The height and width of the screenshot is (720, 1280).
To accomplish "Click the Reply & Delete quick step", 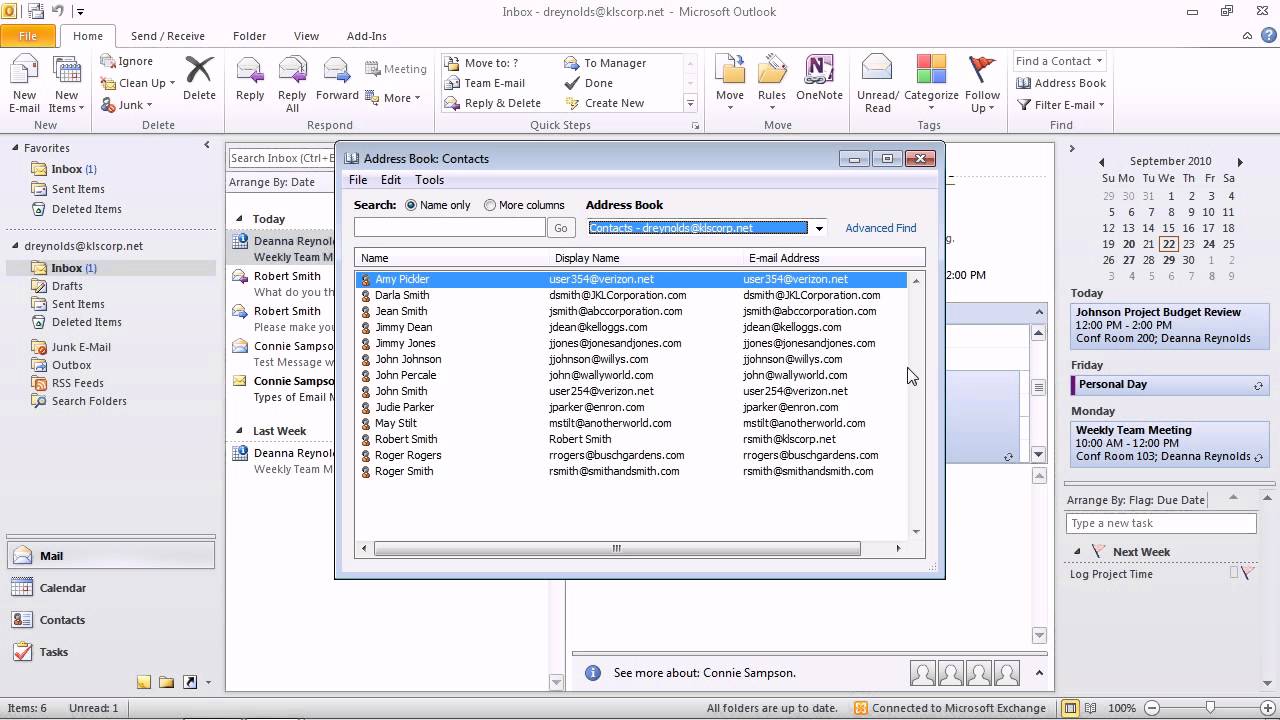I will tap(492, 103).
